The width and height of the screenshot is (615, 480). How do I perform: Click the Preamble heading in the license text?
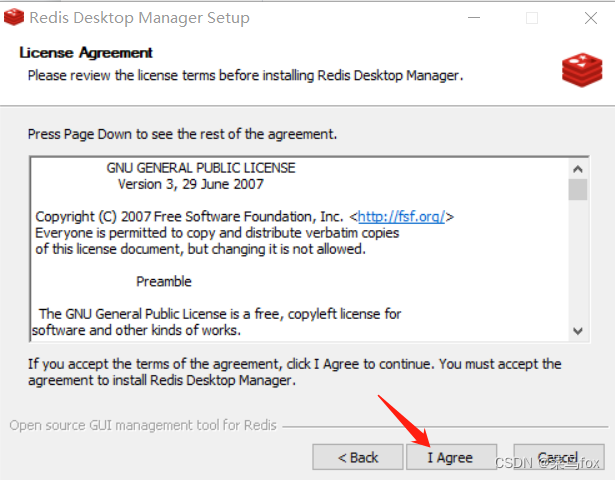[164, 282]
